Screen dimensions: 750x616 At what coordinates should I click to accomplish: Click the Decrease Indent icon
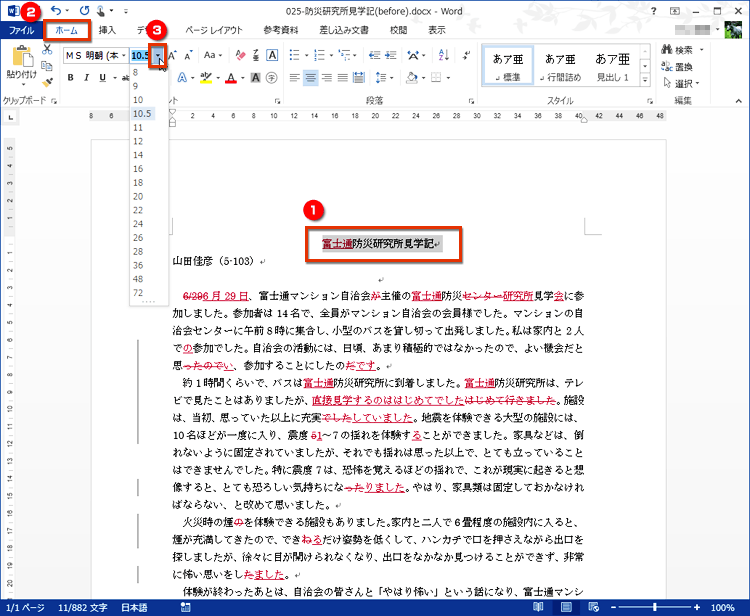click(x=375, y=55)
